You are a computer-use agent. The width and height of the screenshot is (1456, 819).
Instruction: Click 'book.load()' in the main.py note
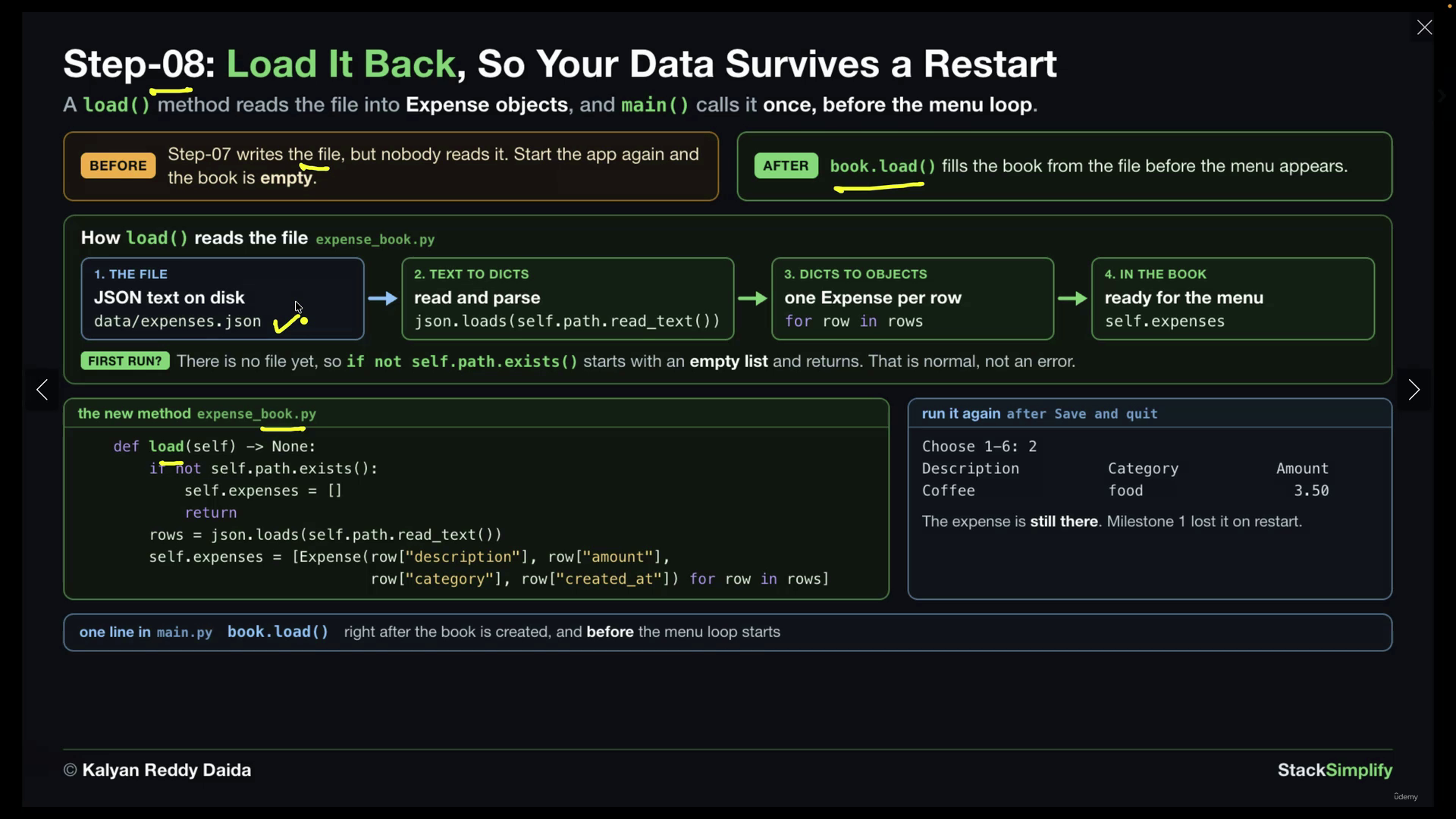coord(278,632)
